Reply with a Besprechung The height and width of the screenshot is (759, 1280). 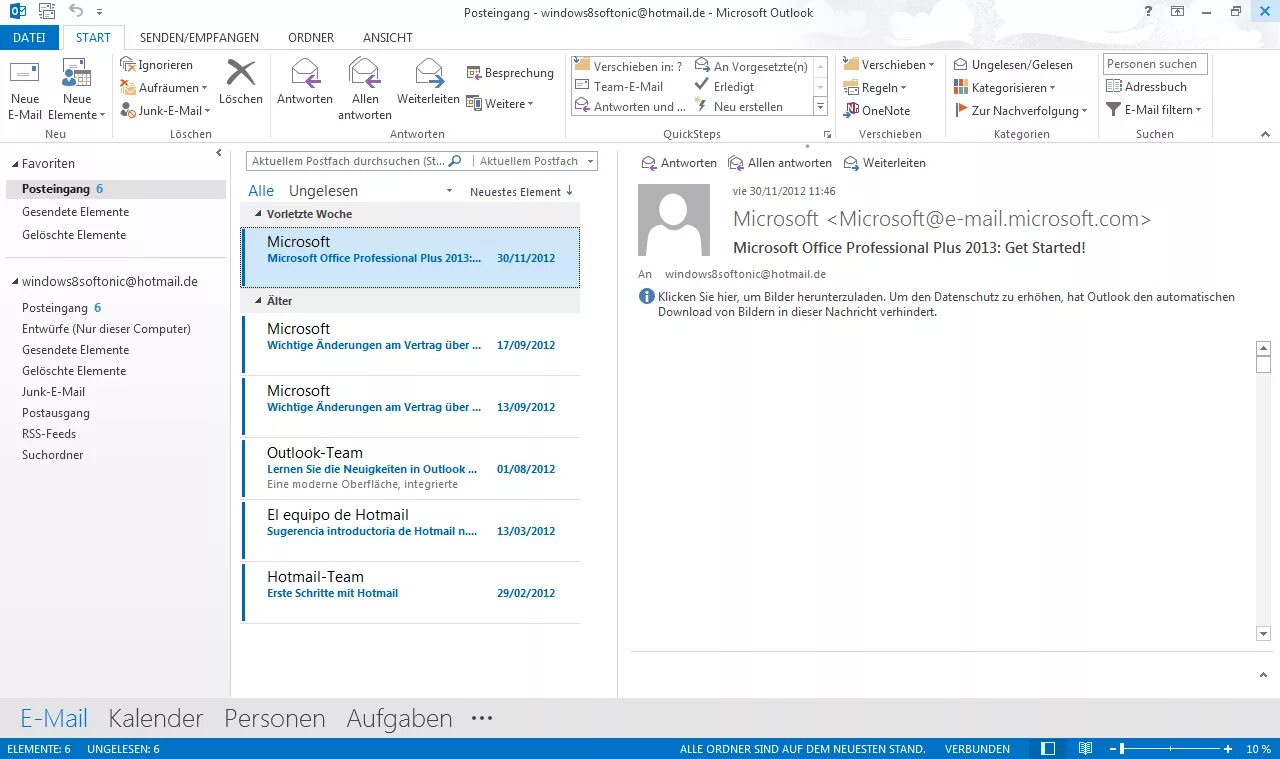510,73
